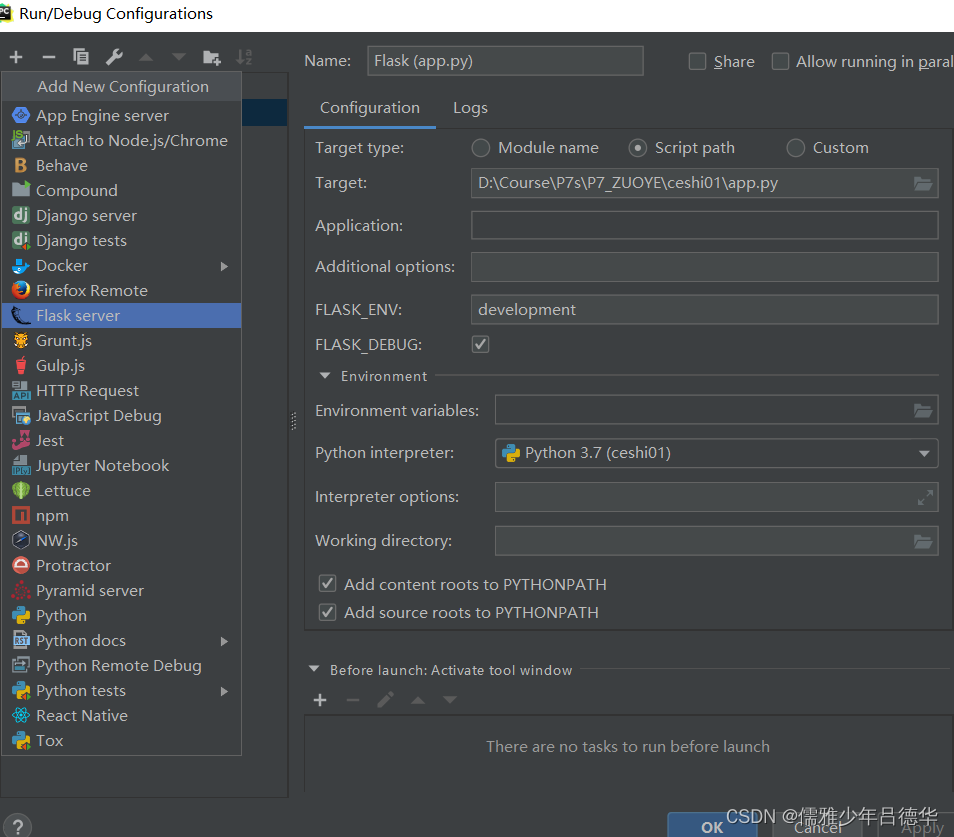Select Attach to Node.js/Chrome entry
Image resolution: width=954 pixels, height=837 pixels.
(x=122, y=141)
